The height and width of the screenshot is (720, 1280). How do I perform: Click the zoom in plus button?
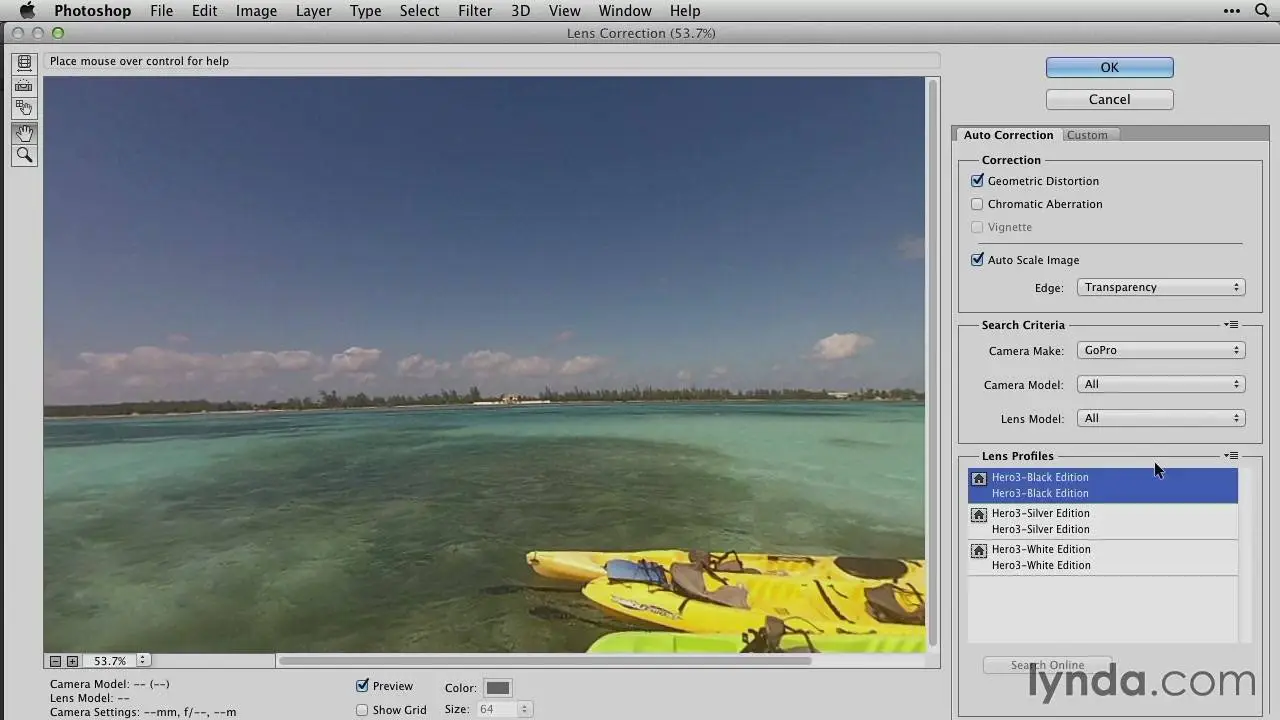pos(72,661)
